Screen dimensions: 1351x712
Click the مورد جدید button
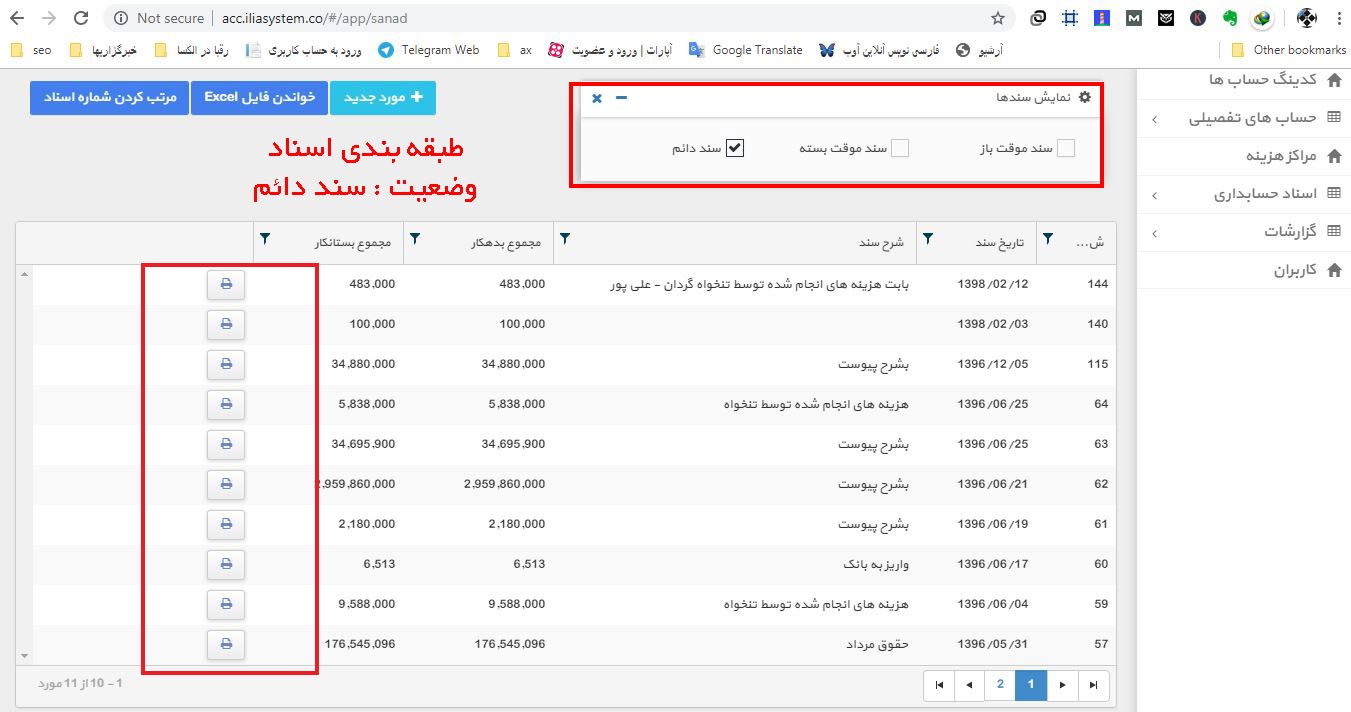tap(383, 97)
